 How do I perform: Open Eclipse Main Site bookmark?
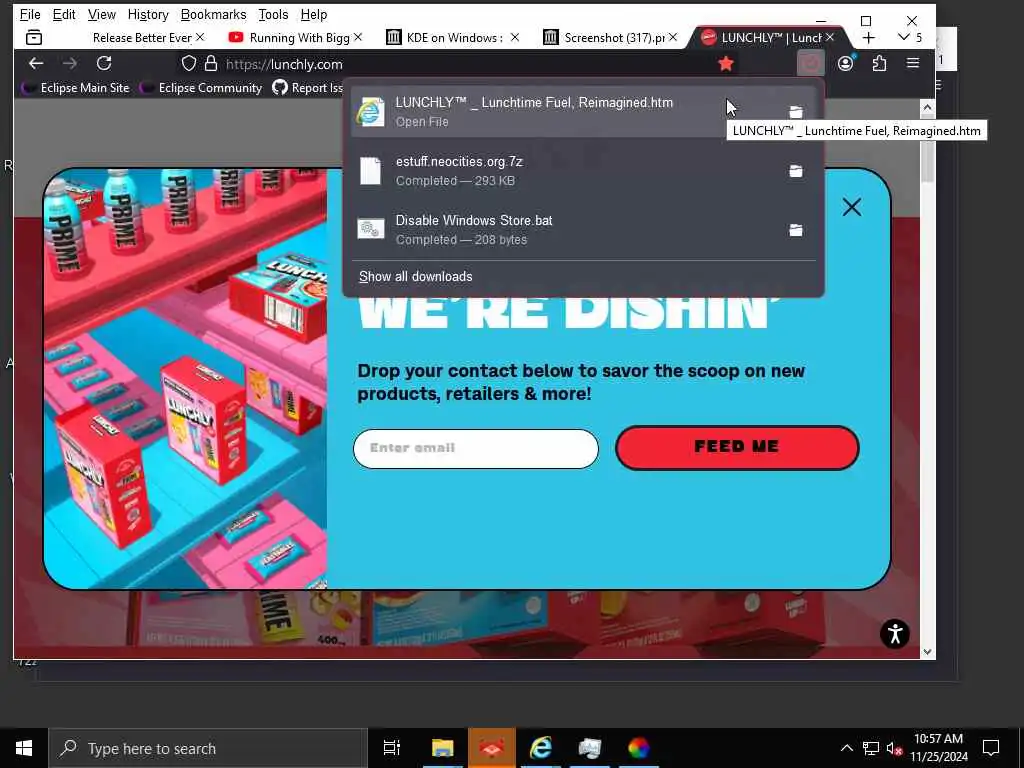[76, 88]
